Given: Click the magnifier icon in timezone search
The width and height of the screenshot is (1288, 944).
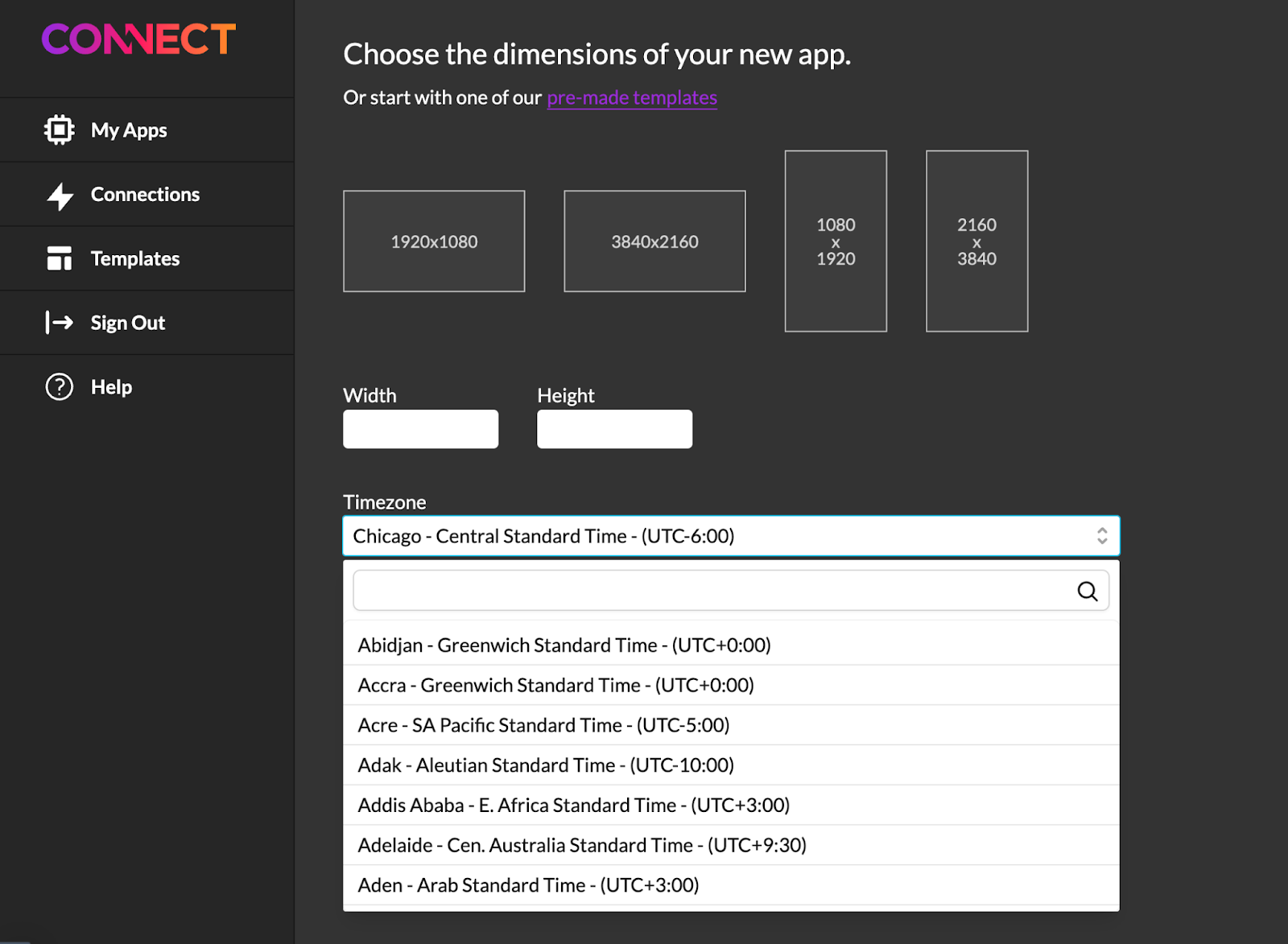Looking at the screenshot, I should [x=1088, y=592].
